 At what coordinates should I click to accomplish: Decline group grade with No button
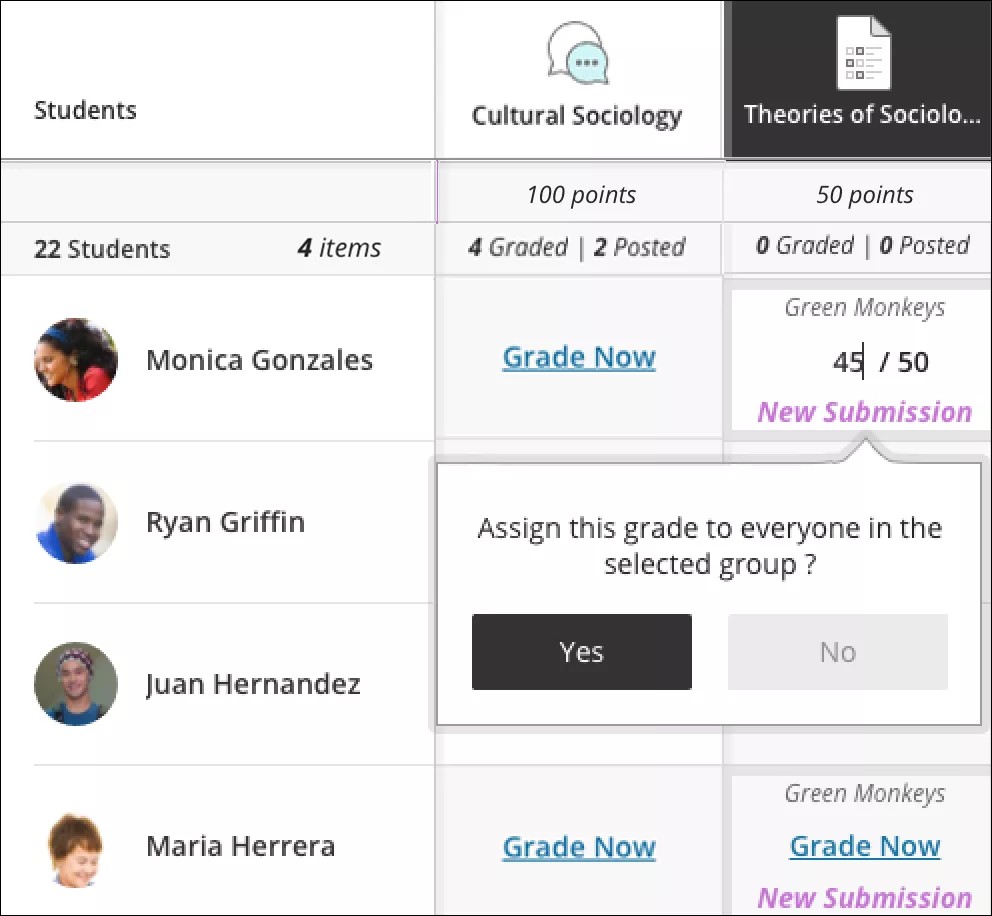click(x=837, y=652)
